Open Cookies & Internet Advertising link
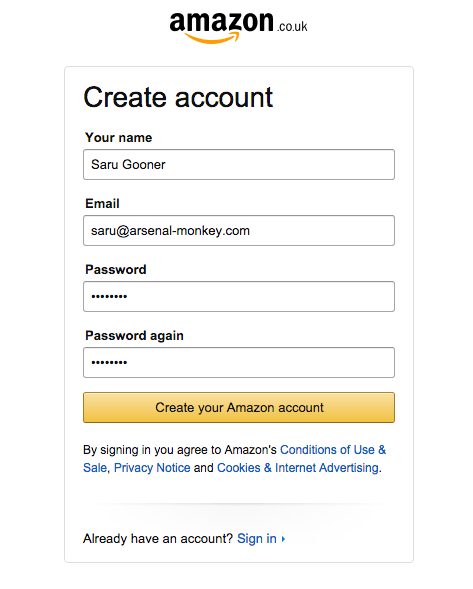Screen dimensions: 473x589 coord(298,468)
